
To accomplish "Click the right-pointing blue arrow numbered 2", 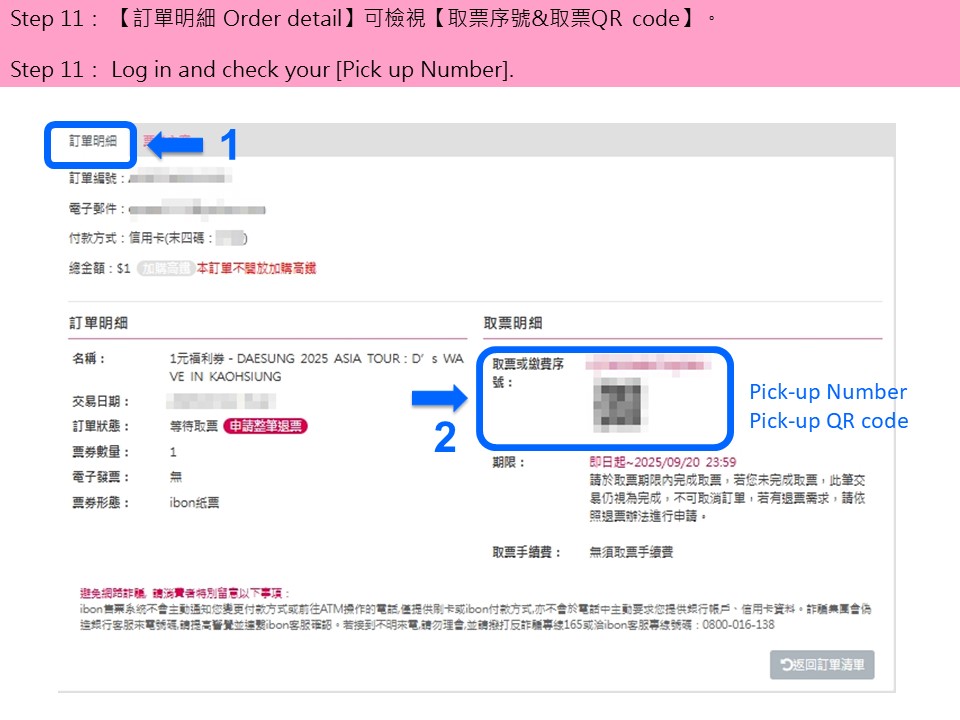I will coord(440,399).
